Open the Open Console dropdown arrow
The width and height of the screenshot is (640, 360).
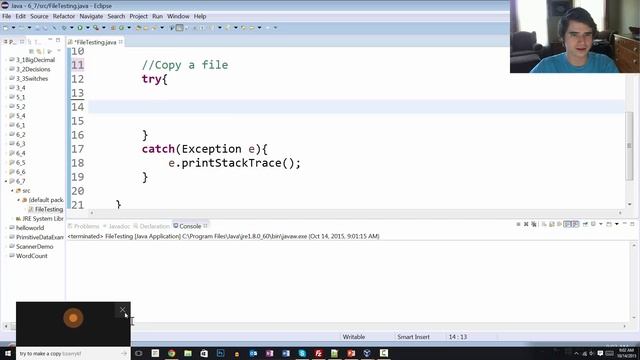click(617, 224)
